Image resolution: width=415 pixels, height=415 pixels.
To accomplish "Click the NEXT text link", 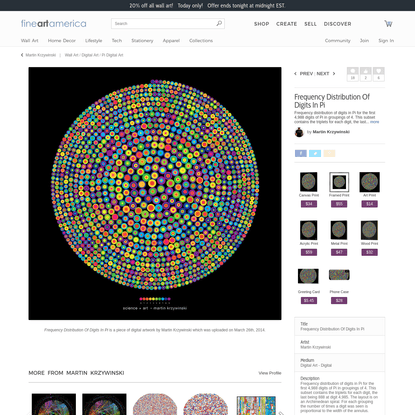I will (x=323, y=74).
